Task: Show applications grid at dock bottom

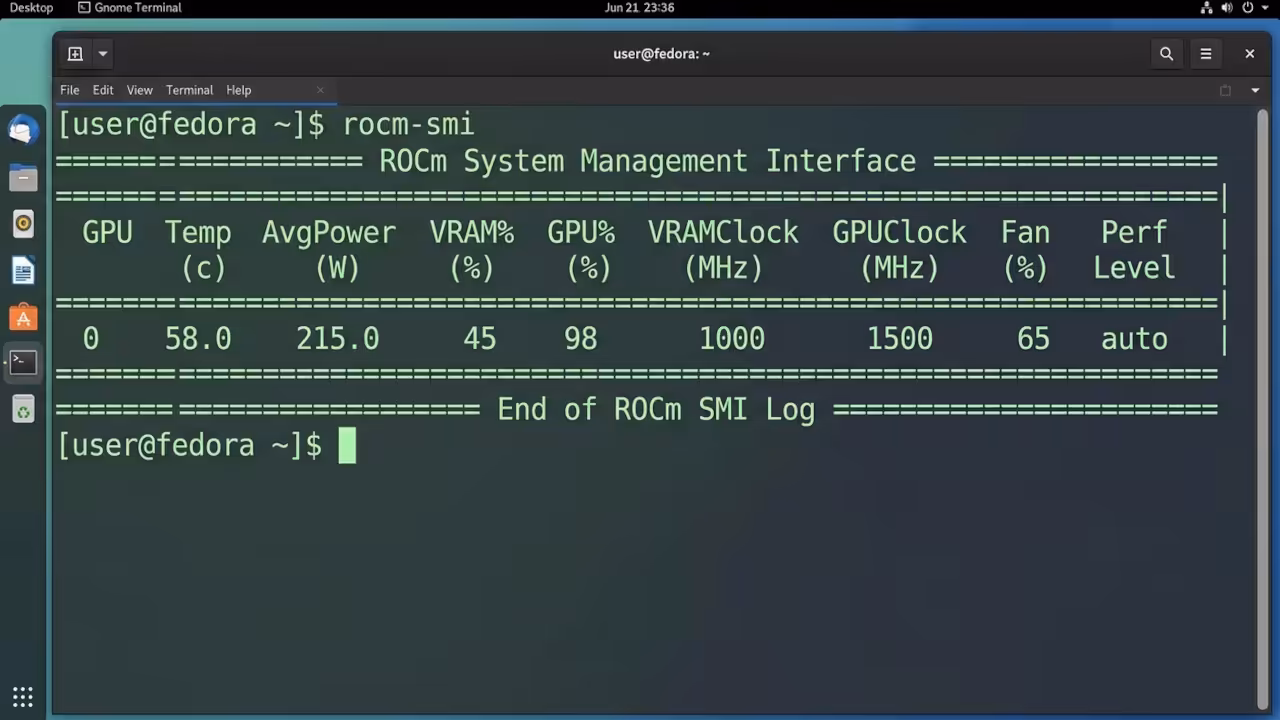Action: (x=23, y=696)
